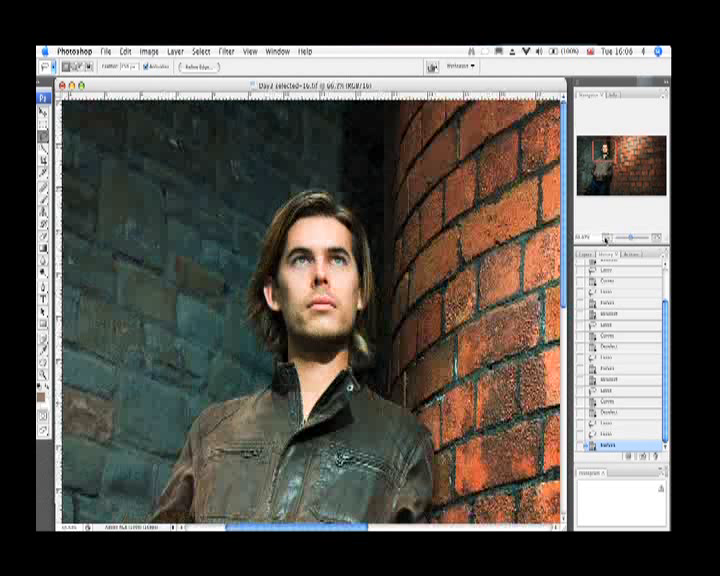Choose the Add to selection mode button
Image resolution: width=720 pixels, height=576 pixels.
click(x=73, y=67)
